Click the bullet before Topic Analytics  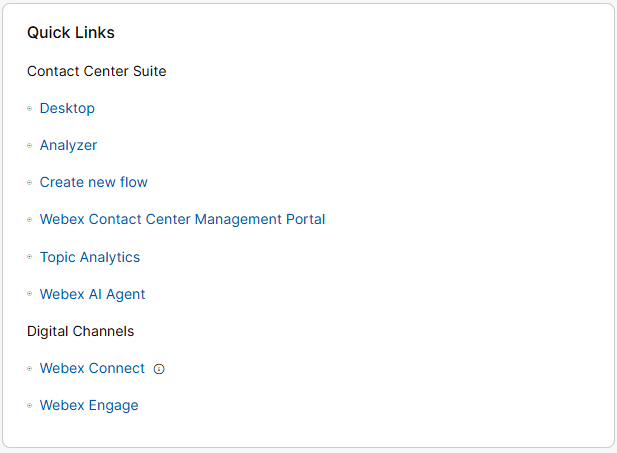(30, 258)
